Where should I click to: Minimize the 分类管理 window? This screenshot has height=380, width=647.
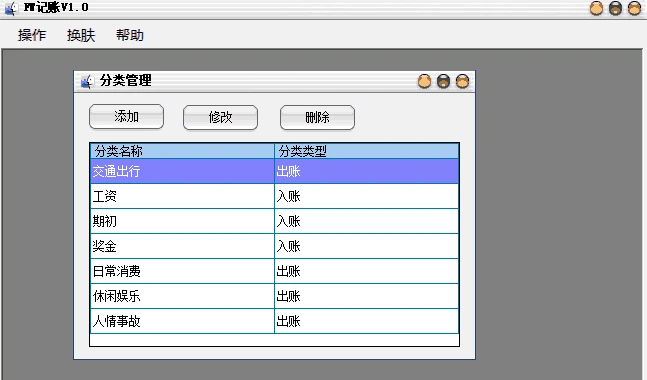424,81
